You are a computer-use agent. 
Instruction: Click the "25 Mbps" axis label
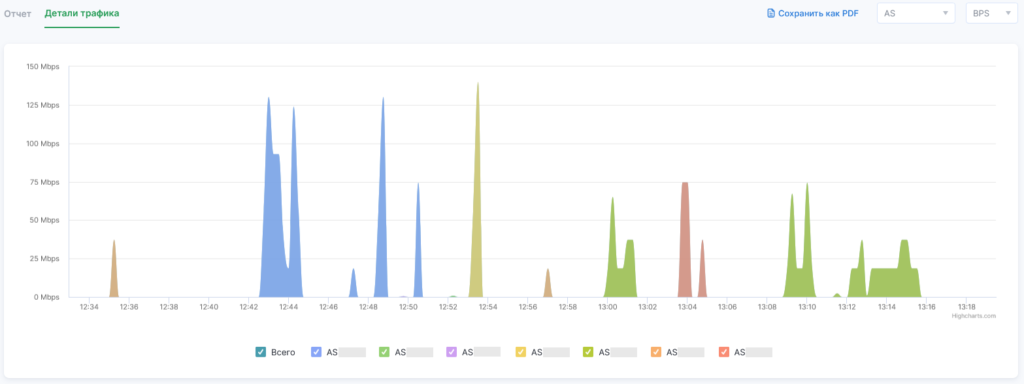pyautogui.click(x=44, y=259)
